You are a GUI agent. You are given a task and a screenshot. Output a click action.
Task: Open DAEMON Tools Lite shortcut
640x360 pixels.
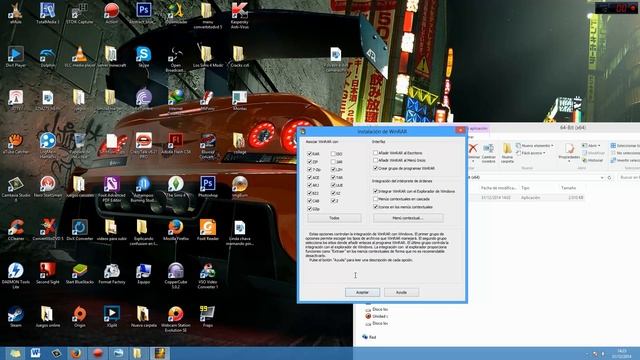[16, 276]
